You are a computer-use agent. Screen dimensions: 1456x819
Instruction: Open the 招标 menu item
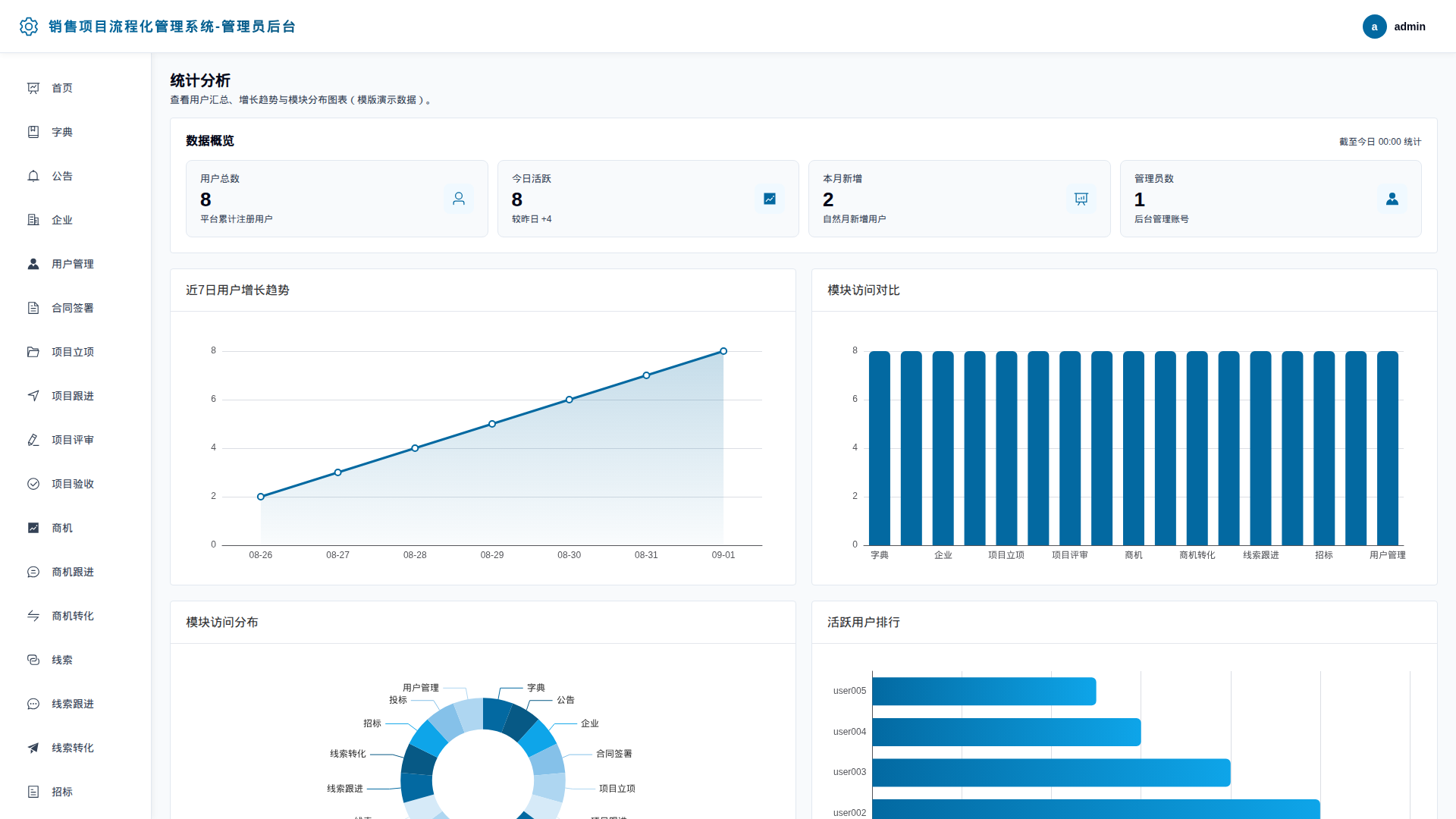click(x=76, y=792)
